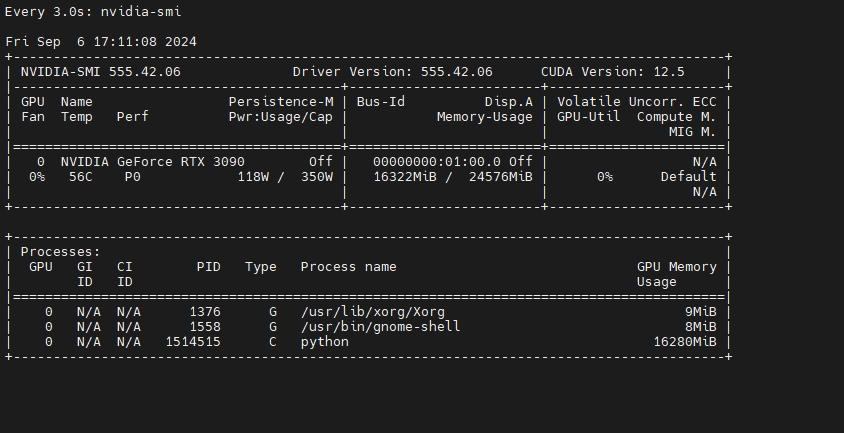The width and height of the screenshot is (844, 433).
Task: Click the Bus-Id column header
Action: [x=381, y=102]
